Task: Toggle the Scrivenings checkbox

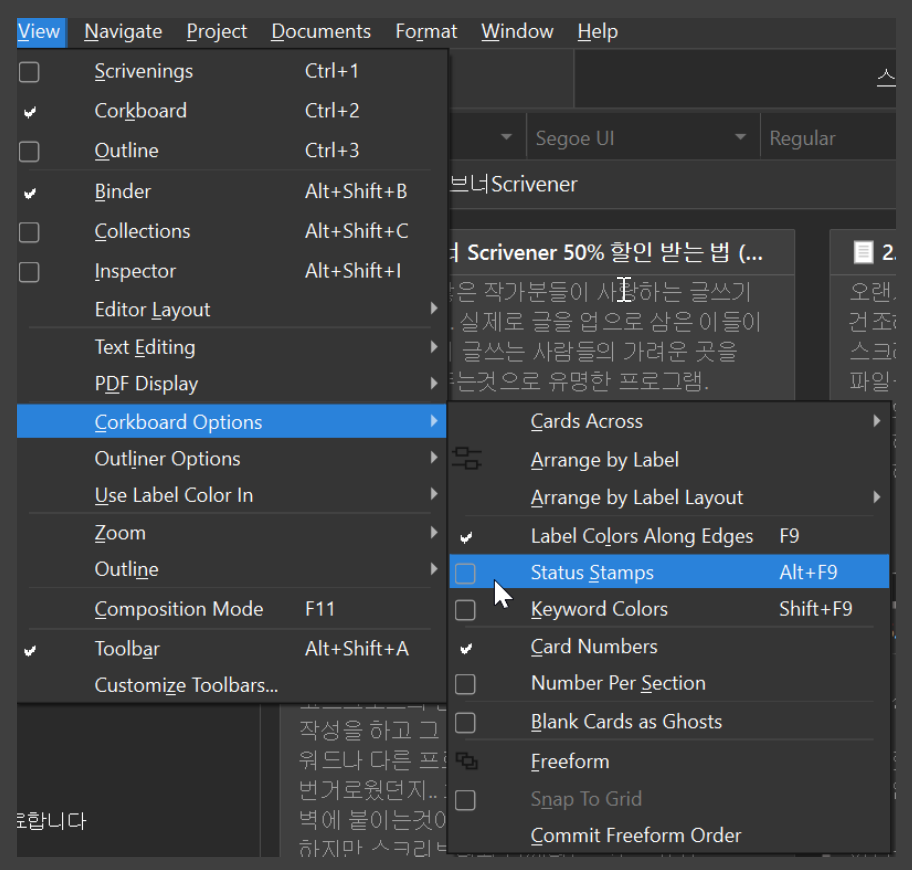Action: pyautogui.click(x=29, y=72)
